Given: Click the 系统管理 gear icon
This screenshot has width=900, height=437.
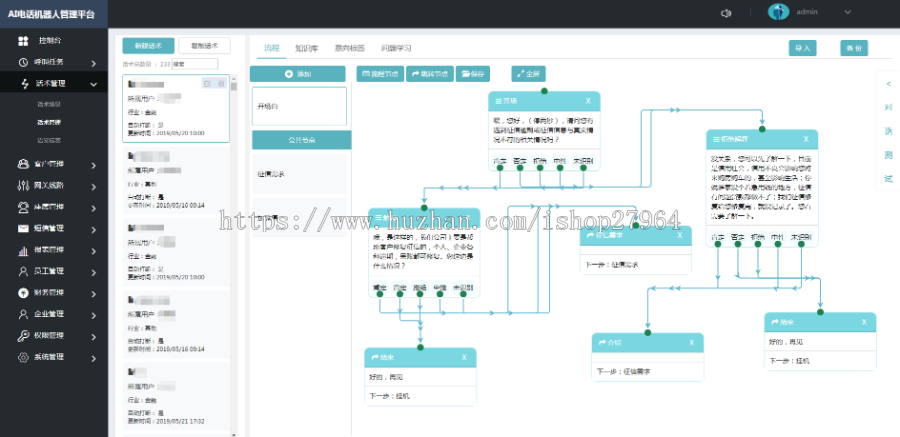Looking at the screenshot, I should [x=23, y=357].
